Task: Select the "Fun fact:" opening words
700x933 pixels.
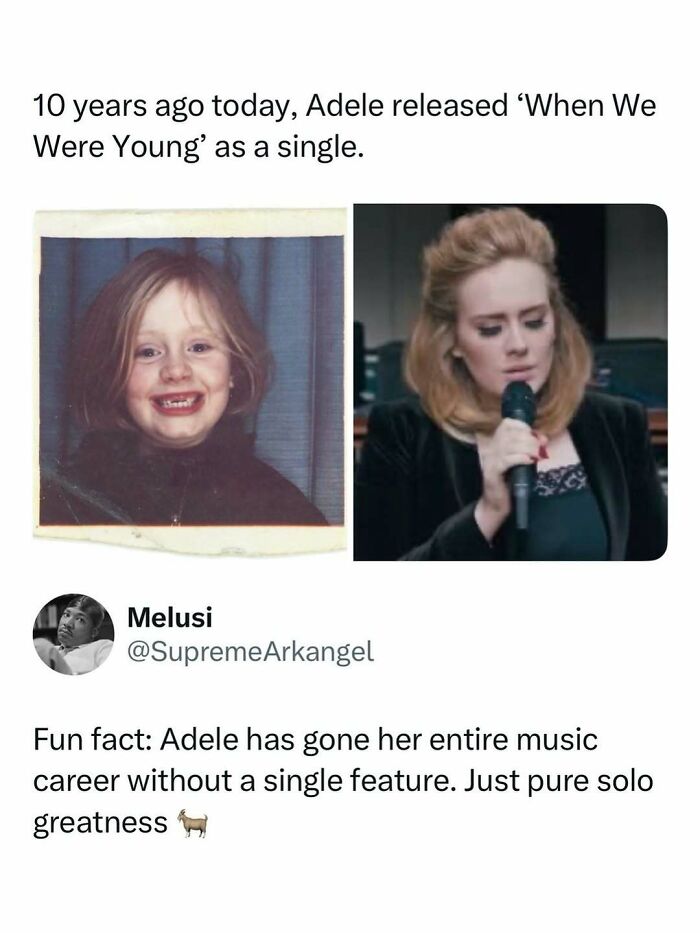Action: pos(91,745)
